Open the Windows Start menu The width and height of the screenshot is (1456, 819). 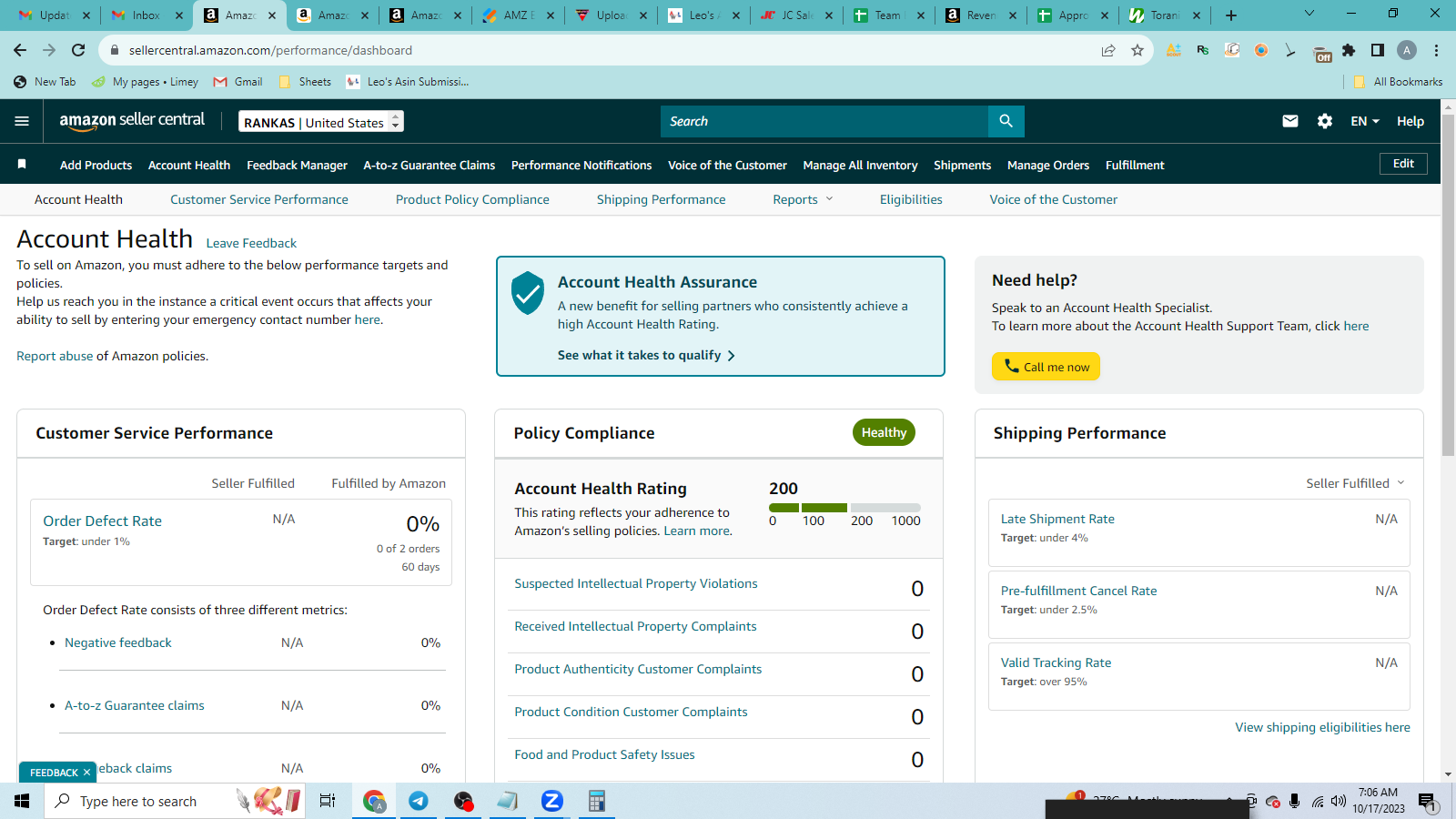[22, 801]
